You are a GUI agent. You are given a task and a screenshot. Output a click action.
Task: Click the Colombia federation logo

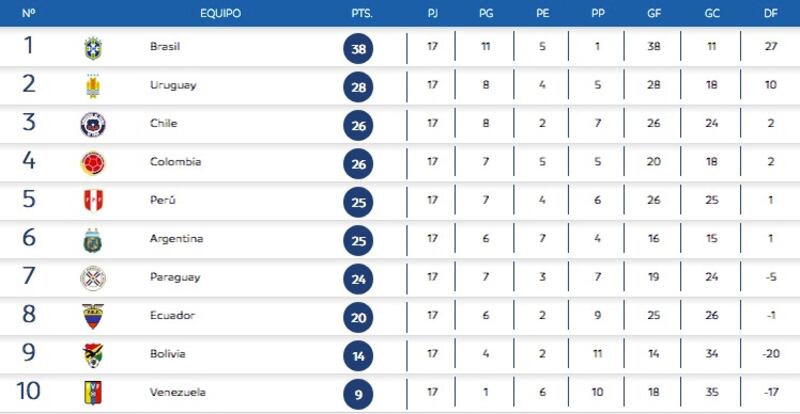[x=93, y=163]
